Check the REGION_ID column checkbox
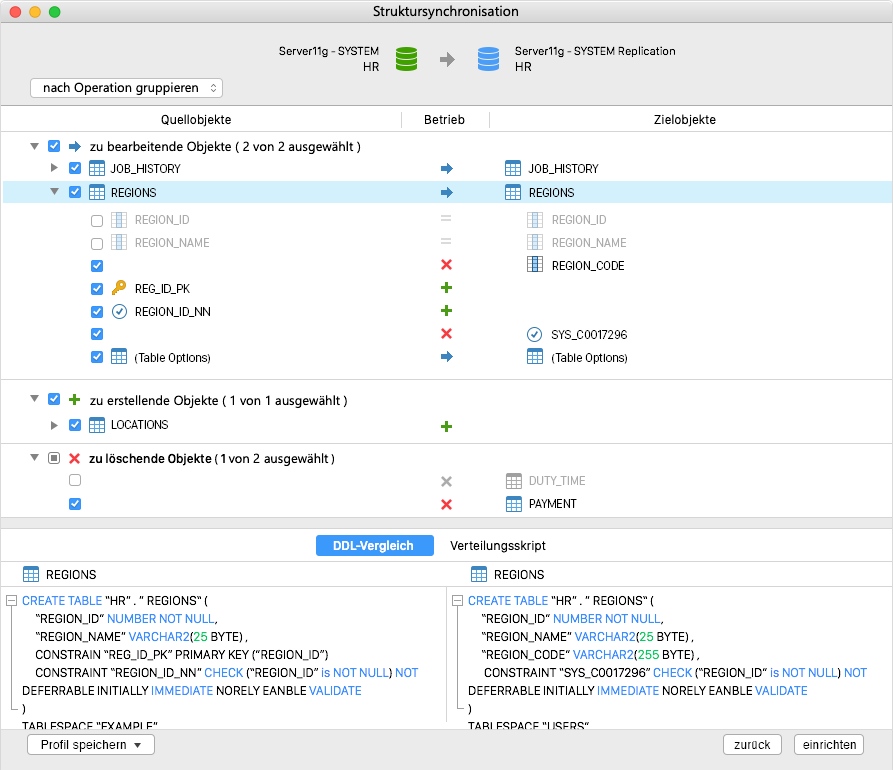Screen dimensions: 893x770 coord(97,220)
